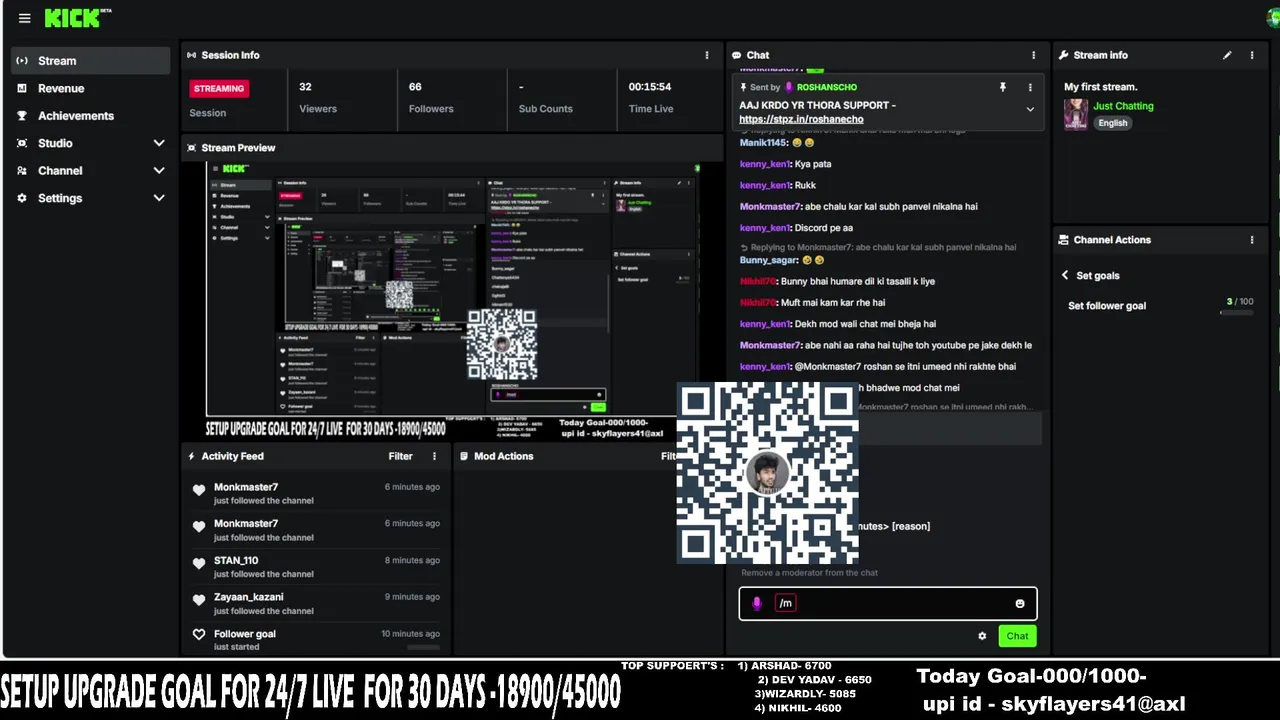The image size is (1280, 720).
Task: Open the emoji picker in chat
Action: [1020, 604]
